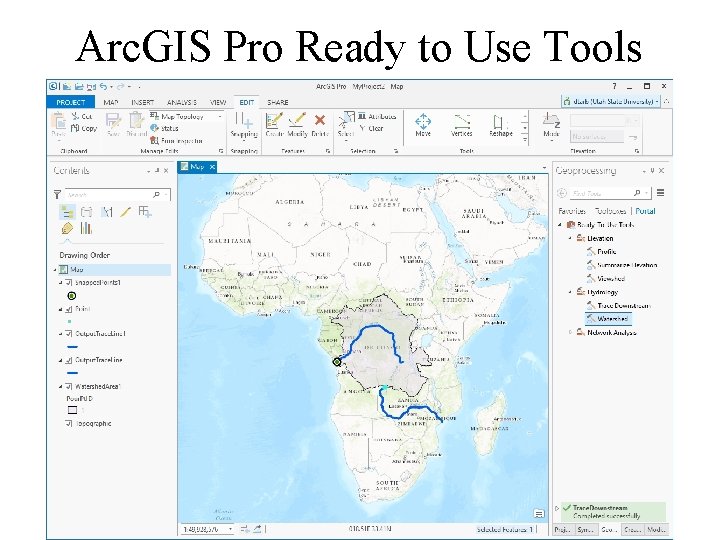Click the Contents filter funnel icon
The image size is (720, 540).
[57, 195]
